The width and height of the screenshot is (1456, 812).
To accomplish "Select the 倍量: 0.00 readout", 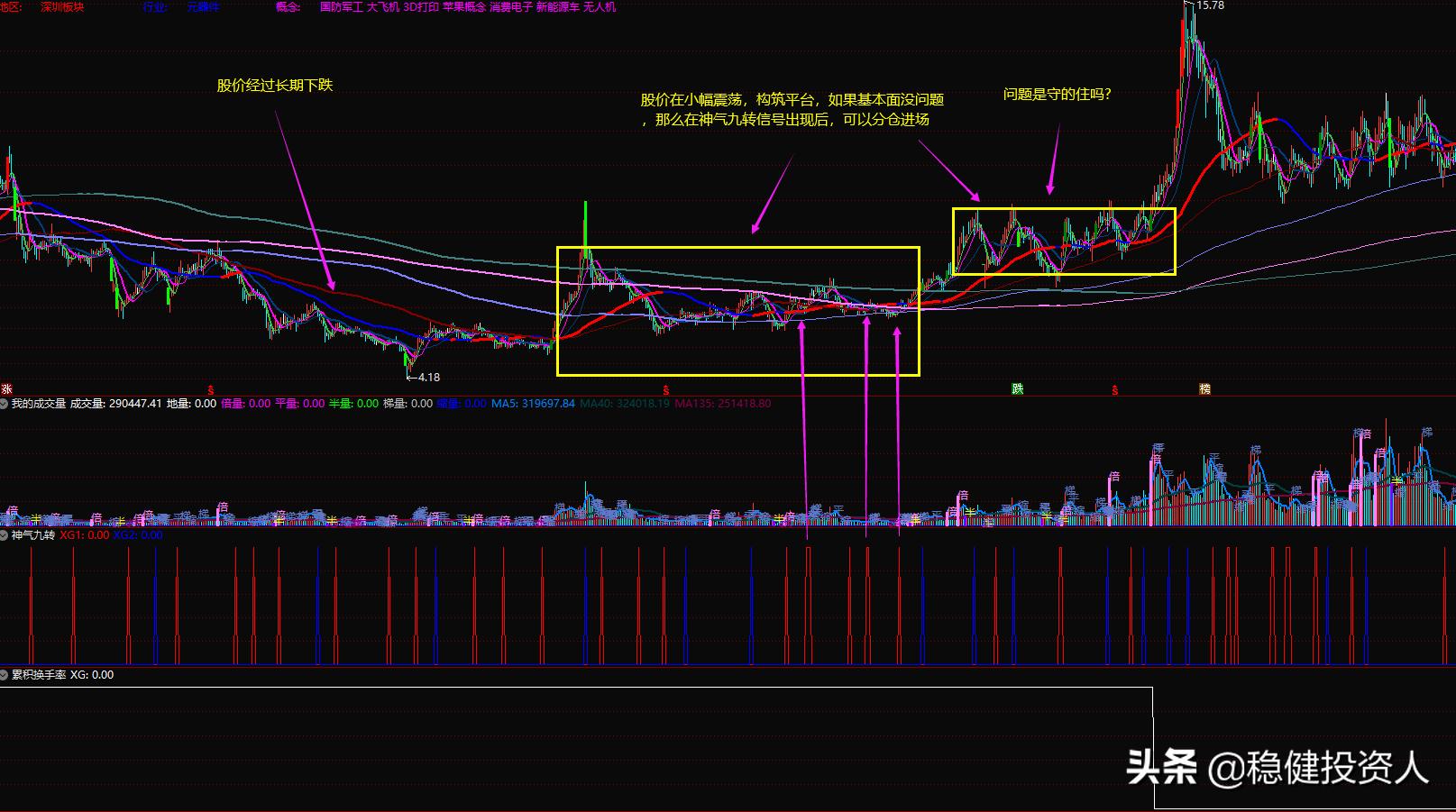I will (x=245, y=404).
